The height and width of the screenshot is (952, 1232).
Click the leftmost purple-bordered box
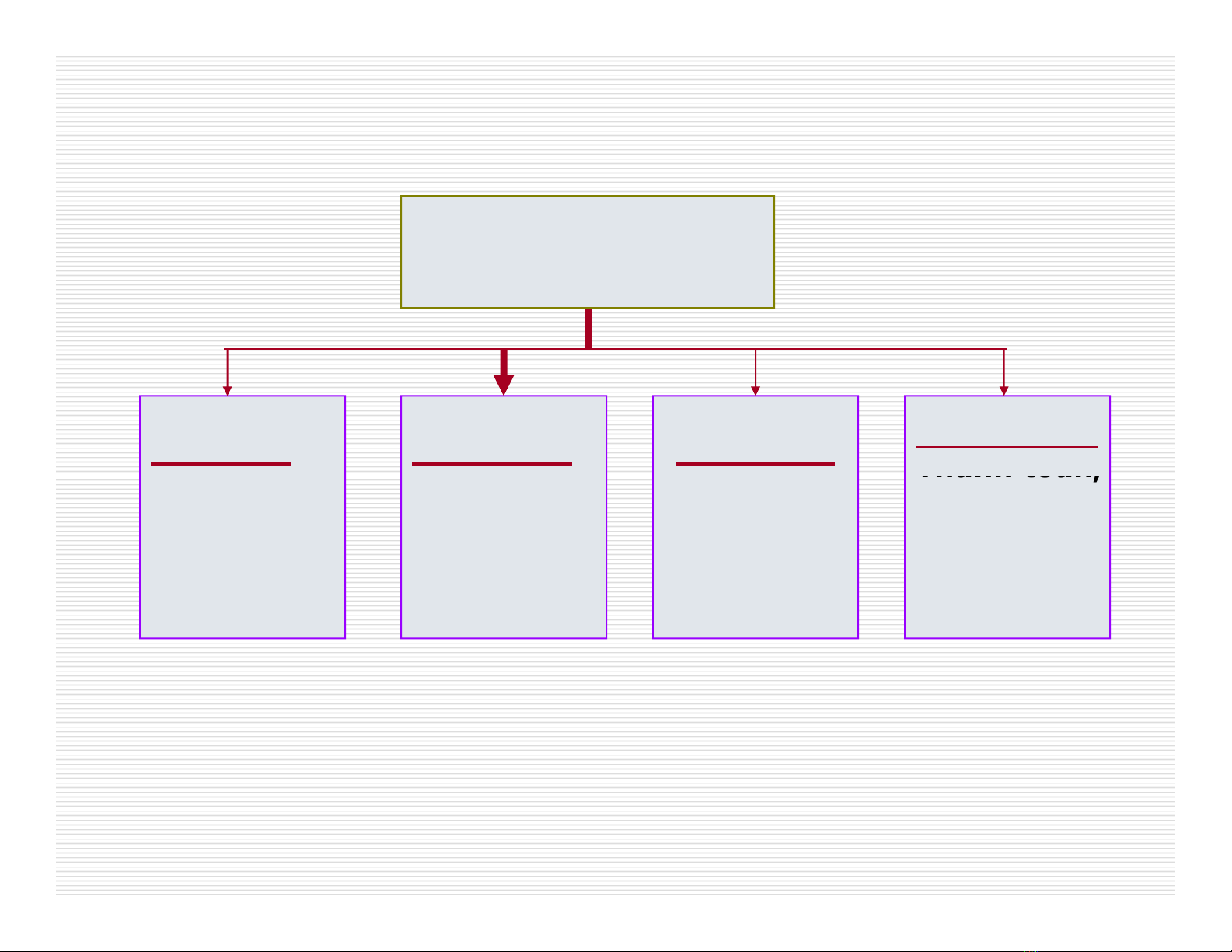242,544
